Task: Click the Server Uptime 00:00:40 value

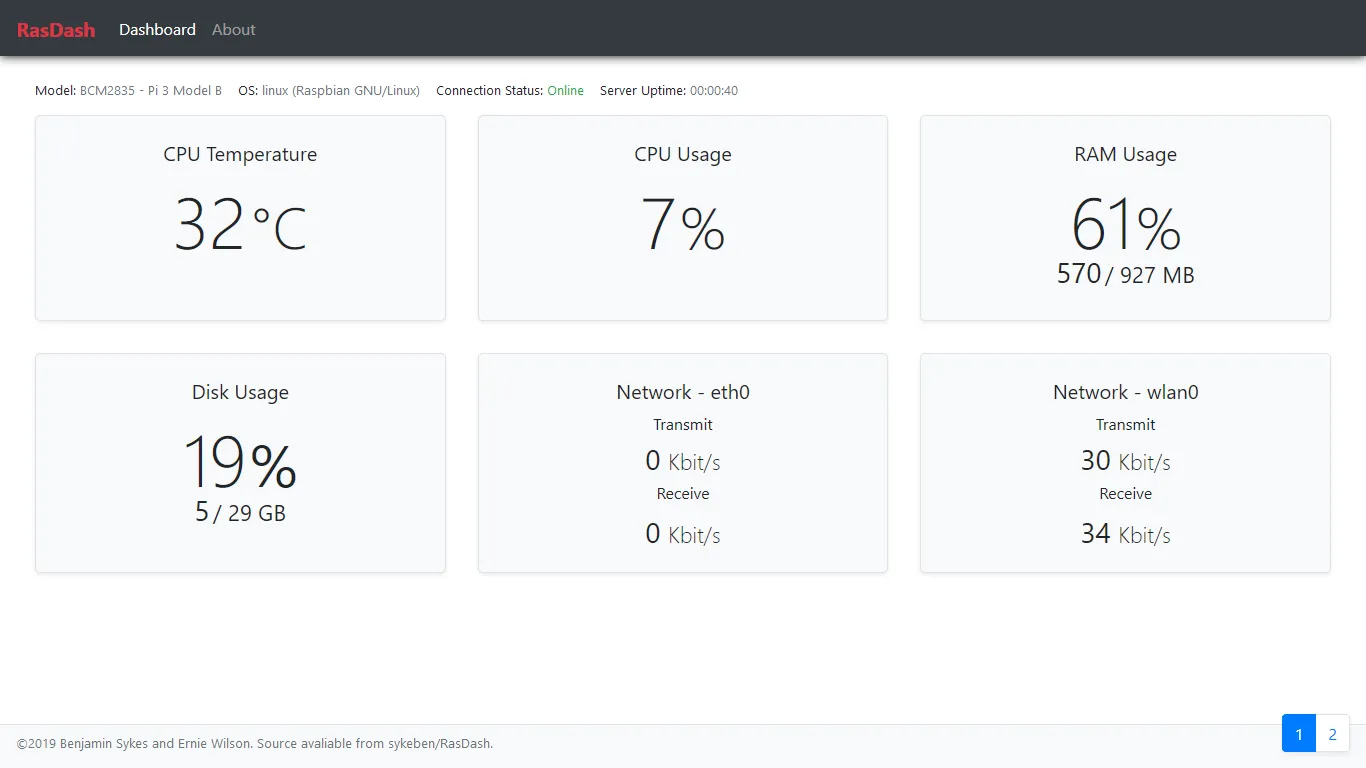Action: pyautogui.click(x=714, y=91)
